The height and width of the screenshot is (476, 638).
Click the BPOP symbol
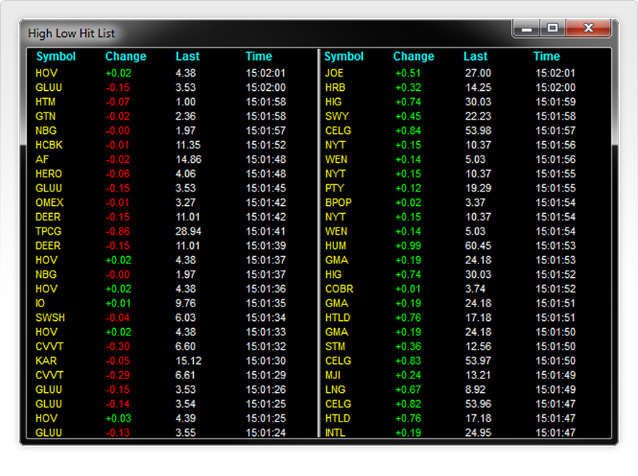339,202
